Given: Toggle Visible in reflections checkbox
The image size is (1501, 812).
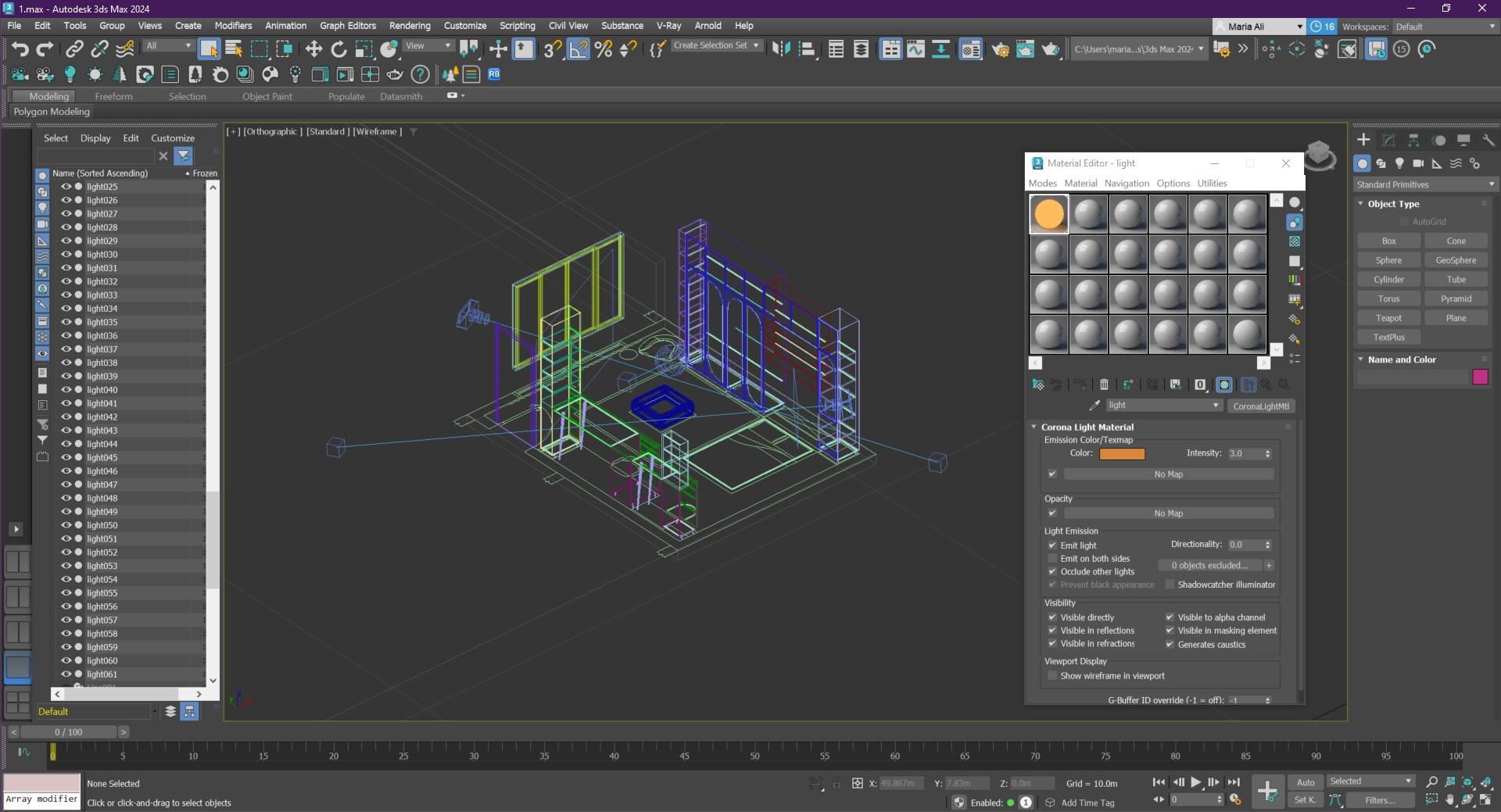Looking at the screenshot, I should tap(1052, 631).
